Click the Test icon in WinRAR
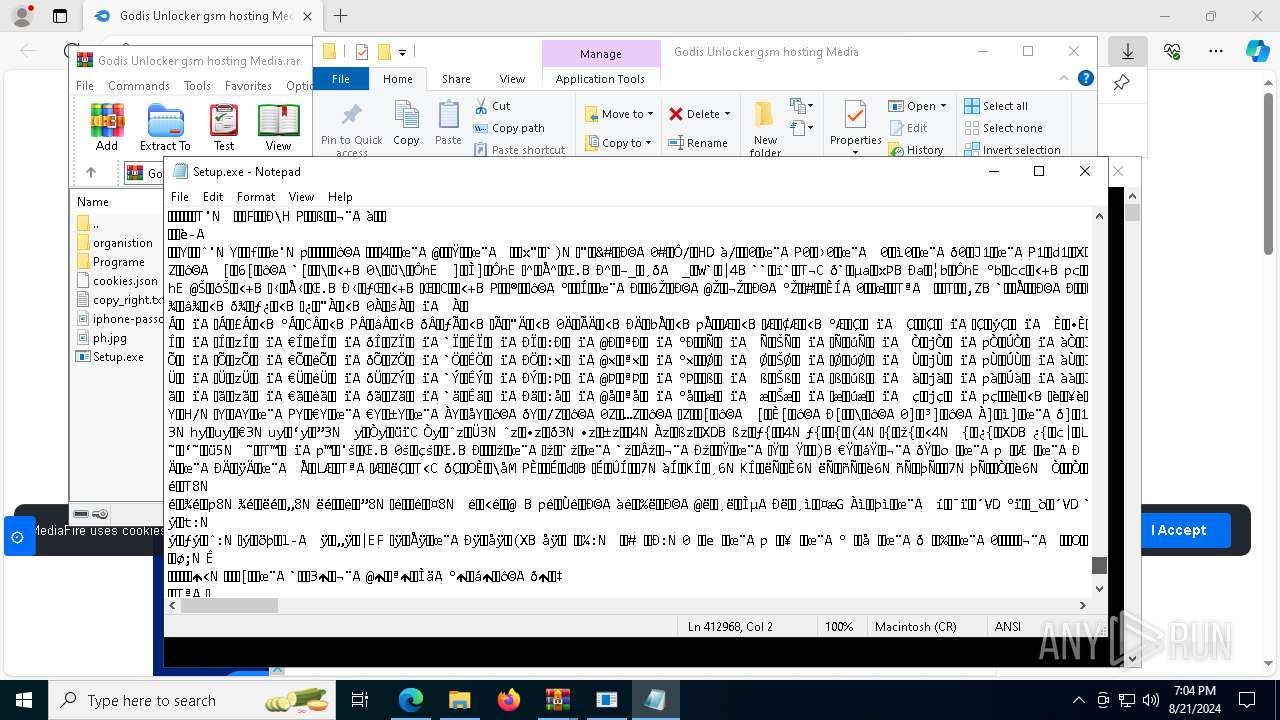1280x720 pixels. tap(224, 127)
